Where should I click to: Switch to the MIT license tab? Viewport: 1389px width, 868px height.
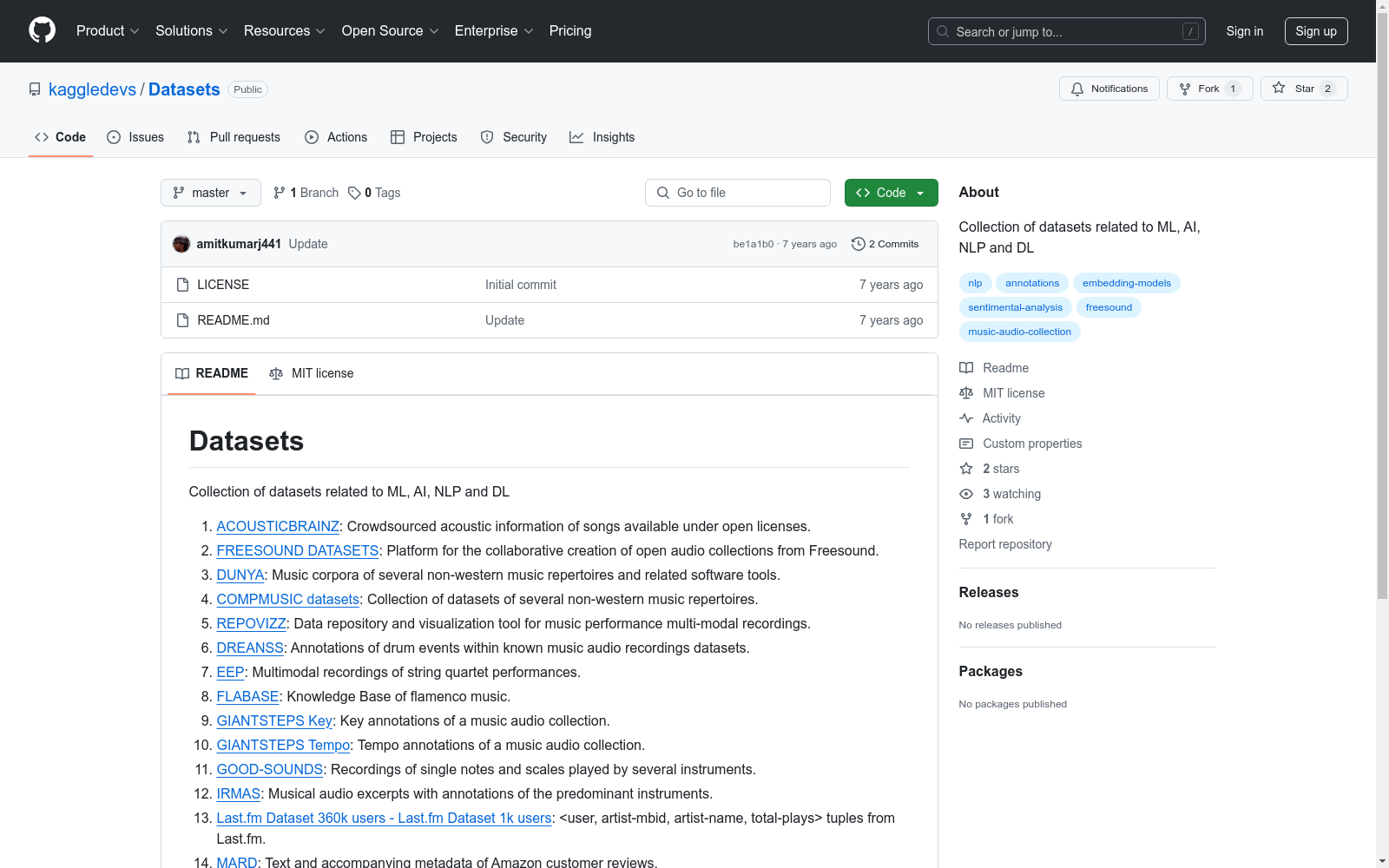coord(312,373)
